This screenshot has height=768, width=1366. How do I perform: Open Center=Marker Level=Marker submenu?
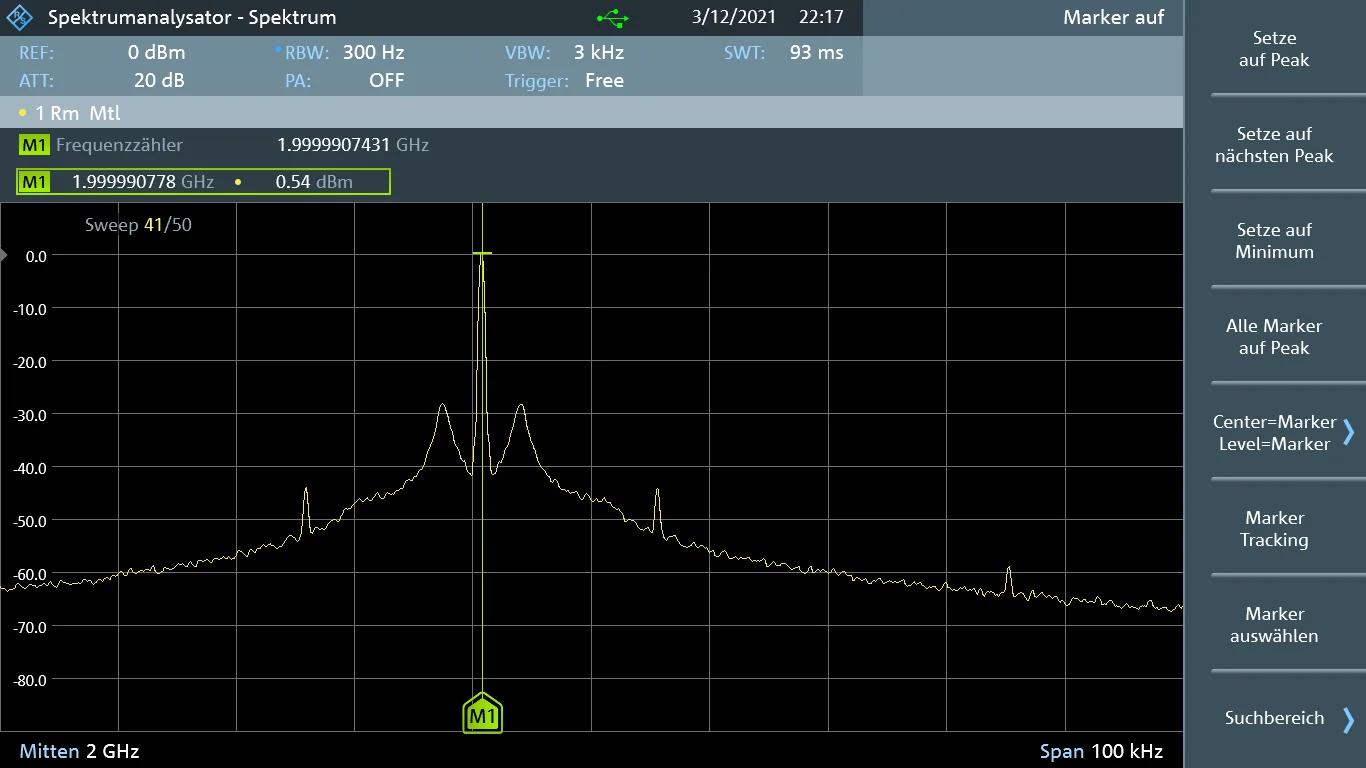coord(1274,433)
